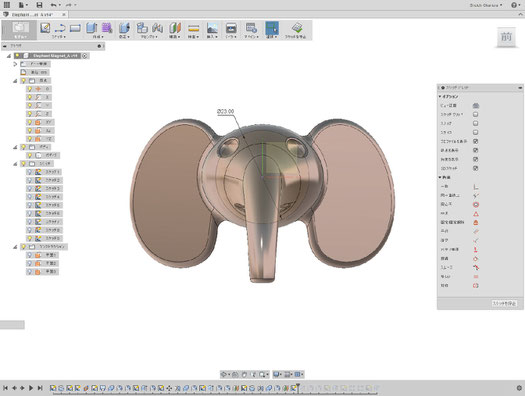The width and height of the screenshot is (525, 396).
Task: Toggle lightbulb of the Body1 item
Action: pyautogui.click(x=30, y=155)
